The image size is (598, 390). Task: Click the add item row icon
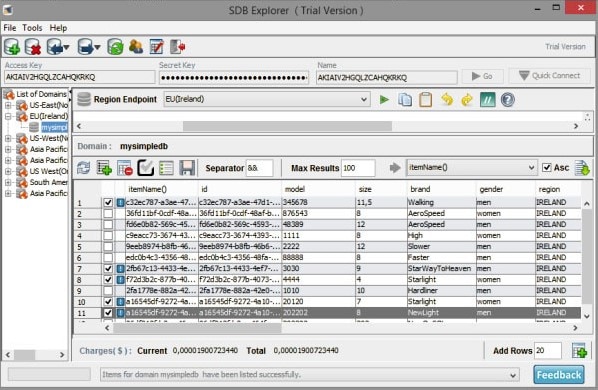coord(104,168)
